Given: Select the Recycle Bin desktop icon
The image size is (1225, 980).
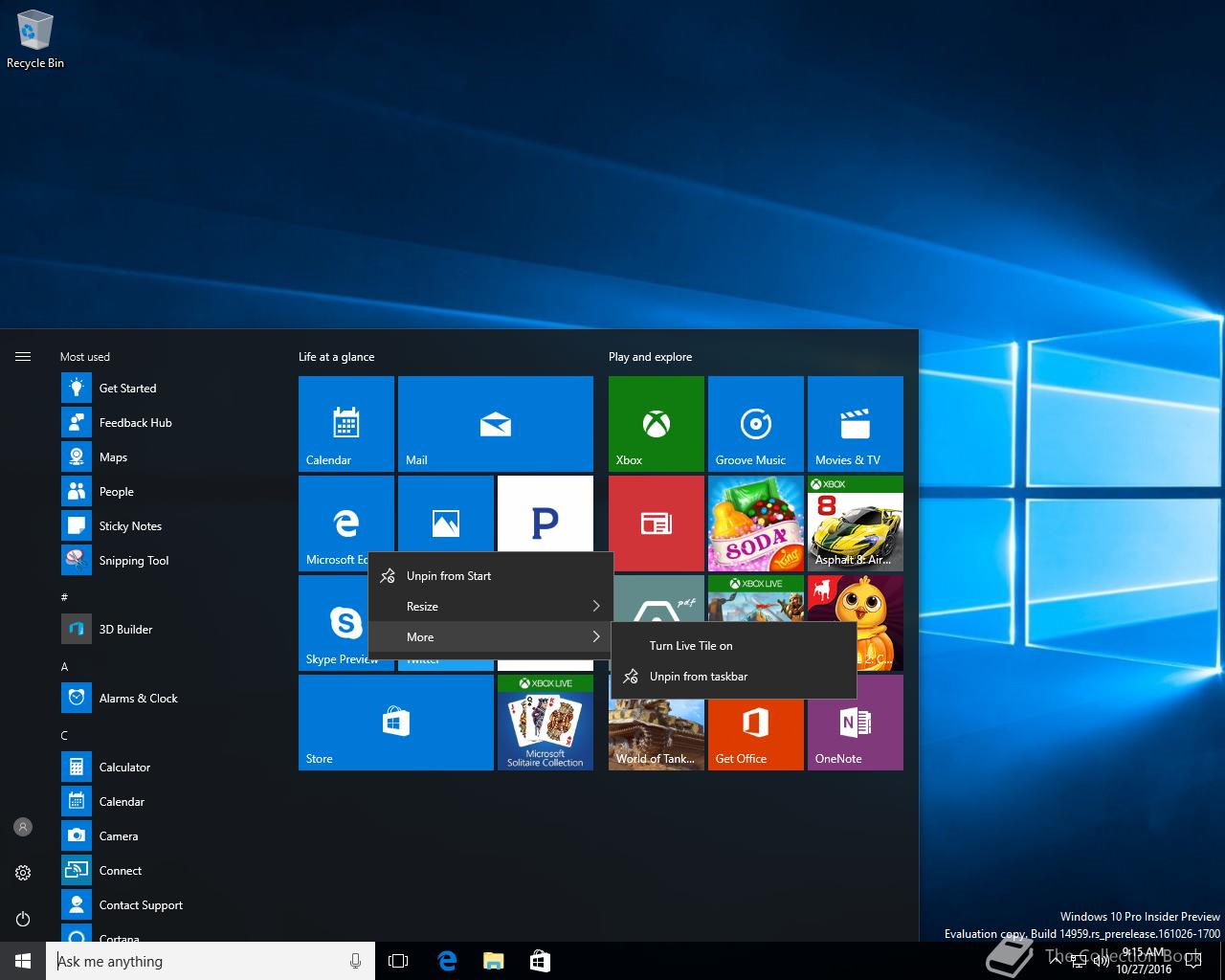Looking at the screenshot, I should pyautogui.click(x=35, y=40).
